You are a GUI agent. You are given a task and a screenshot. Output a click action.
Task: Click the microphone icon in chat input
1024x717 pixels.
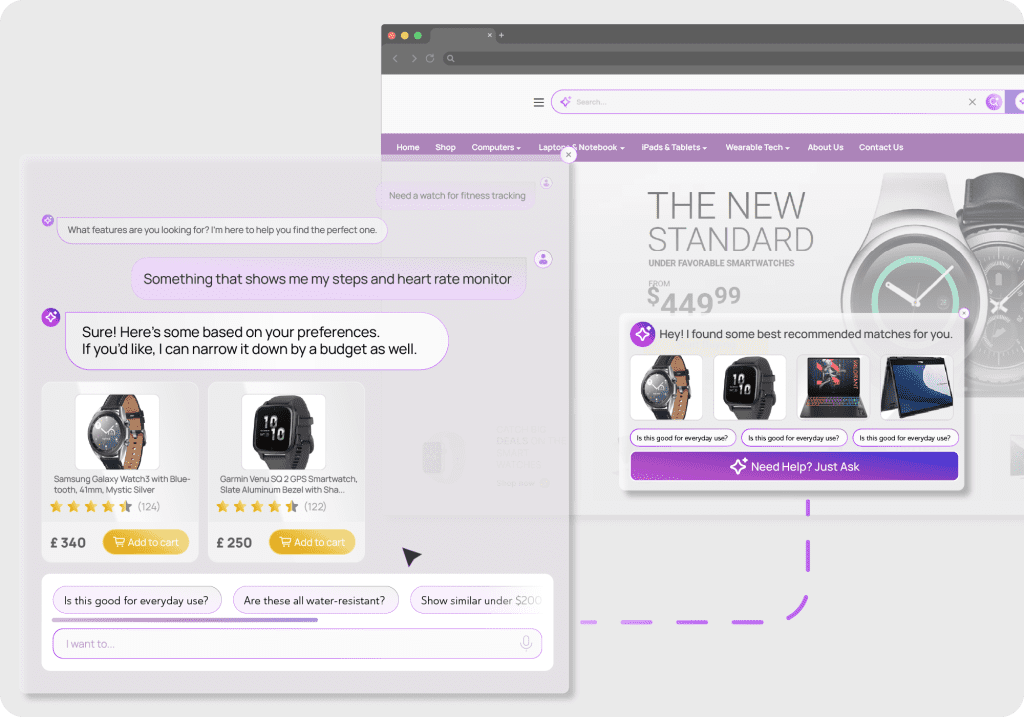pyautogui.click(x=526, y=643)
